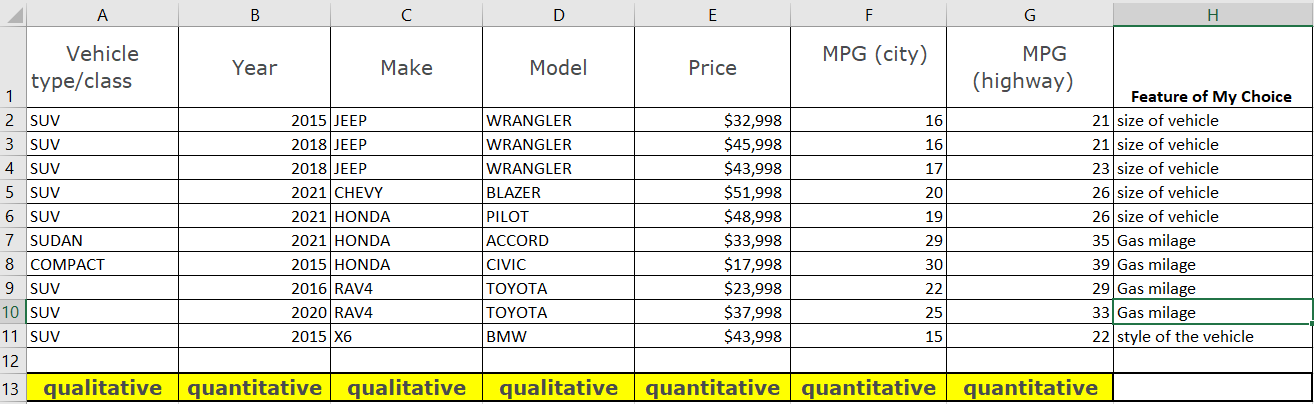The height and width of the screenshot is (404, 1314).
Task: Click the Feature of My Choice header cell
Action: coord(1213,67)
